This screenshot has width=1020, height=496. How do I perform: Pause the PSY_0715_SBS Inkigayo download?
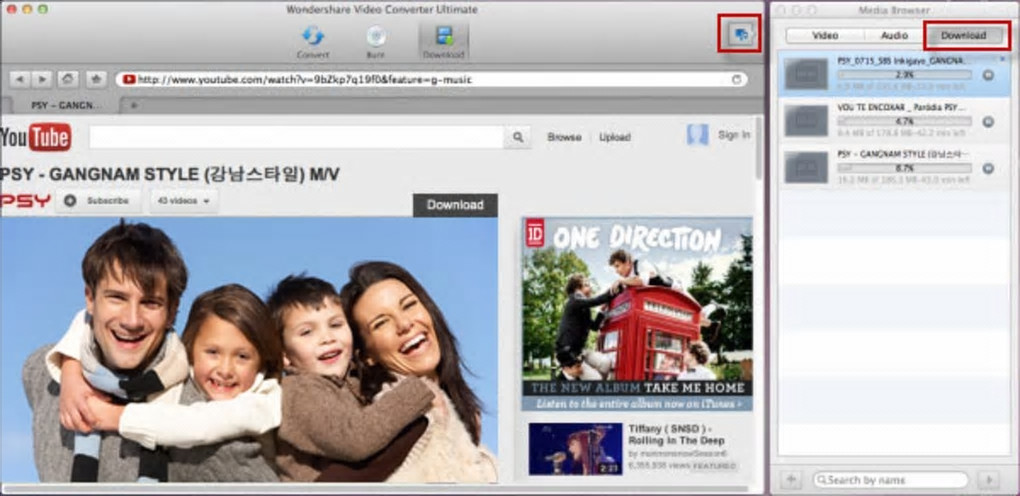(x=988, y=76)
